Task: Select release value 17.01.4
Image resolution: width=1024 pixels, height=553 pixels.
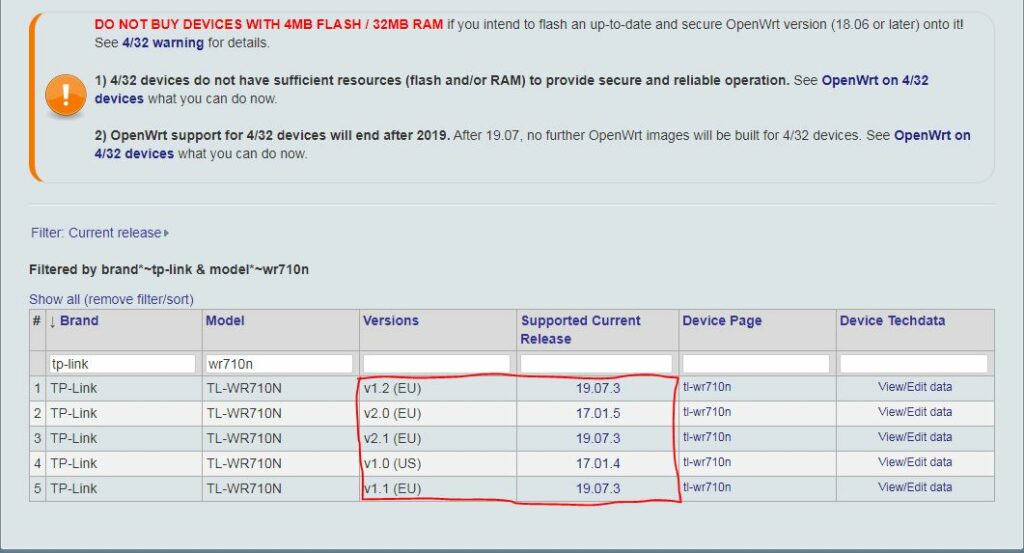Action: [x=598, y=464]
